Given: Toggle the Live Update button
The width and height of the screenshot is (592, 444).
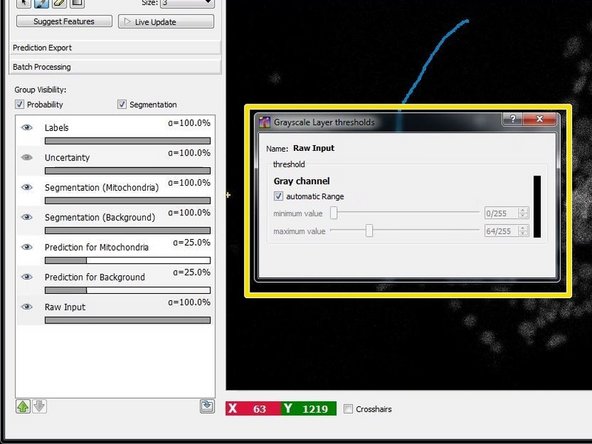Looking at the screenshot, I should (x=166, y=22).
